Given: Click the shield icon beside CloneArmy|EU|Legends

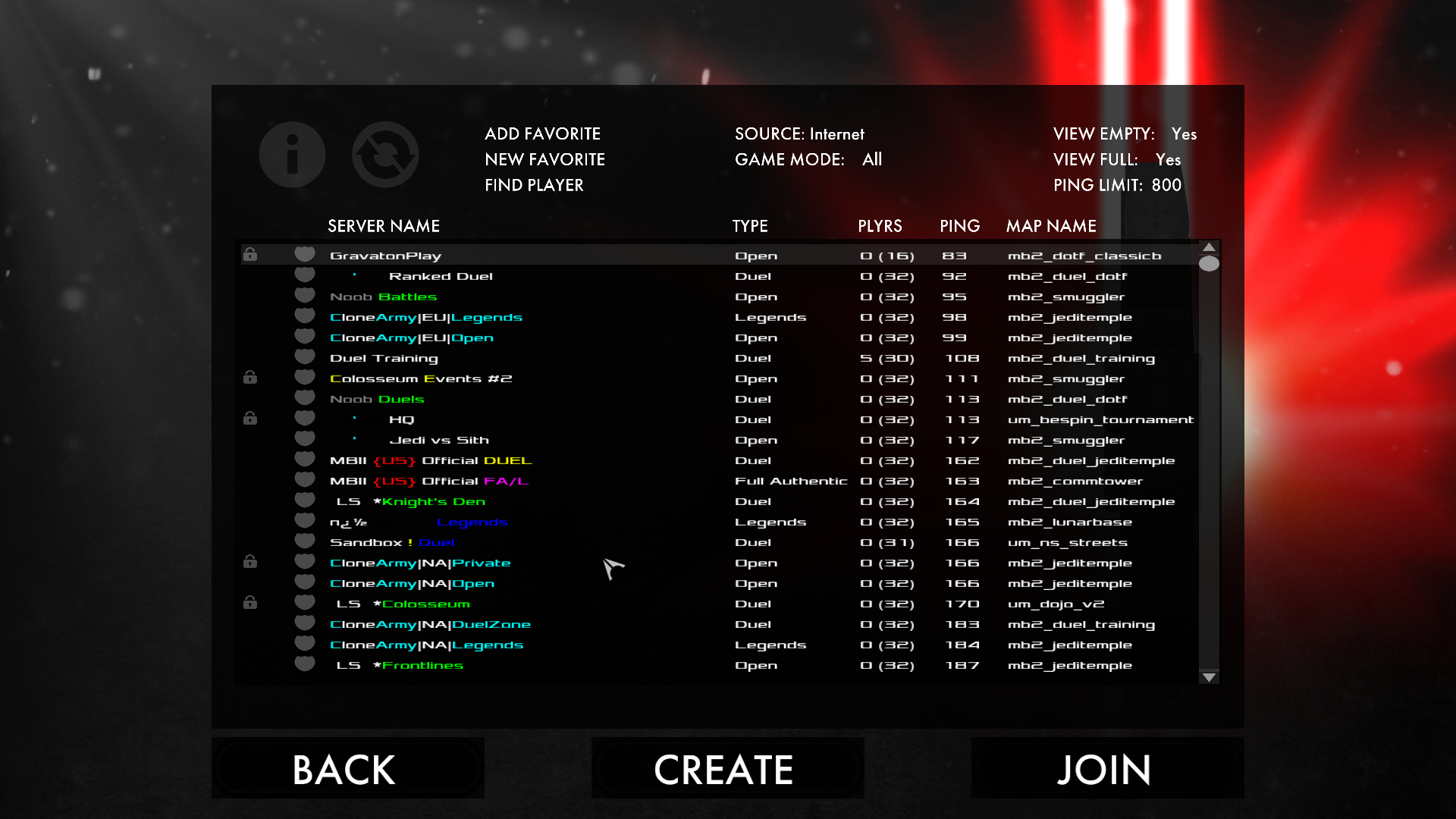Looking at the screenshot, I should point(305,315).
